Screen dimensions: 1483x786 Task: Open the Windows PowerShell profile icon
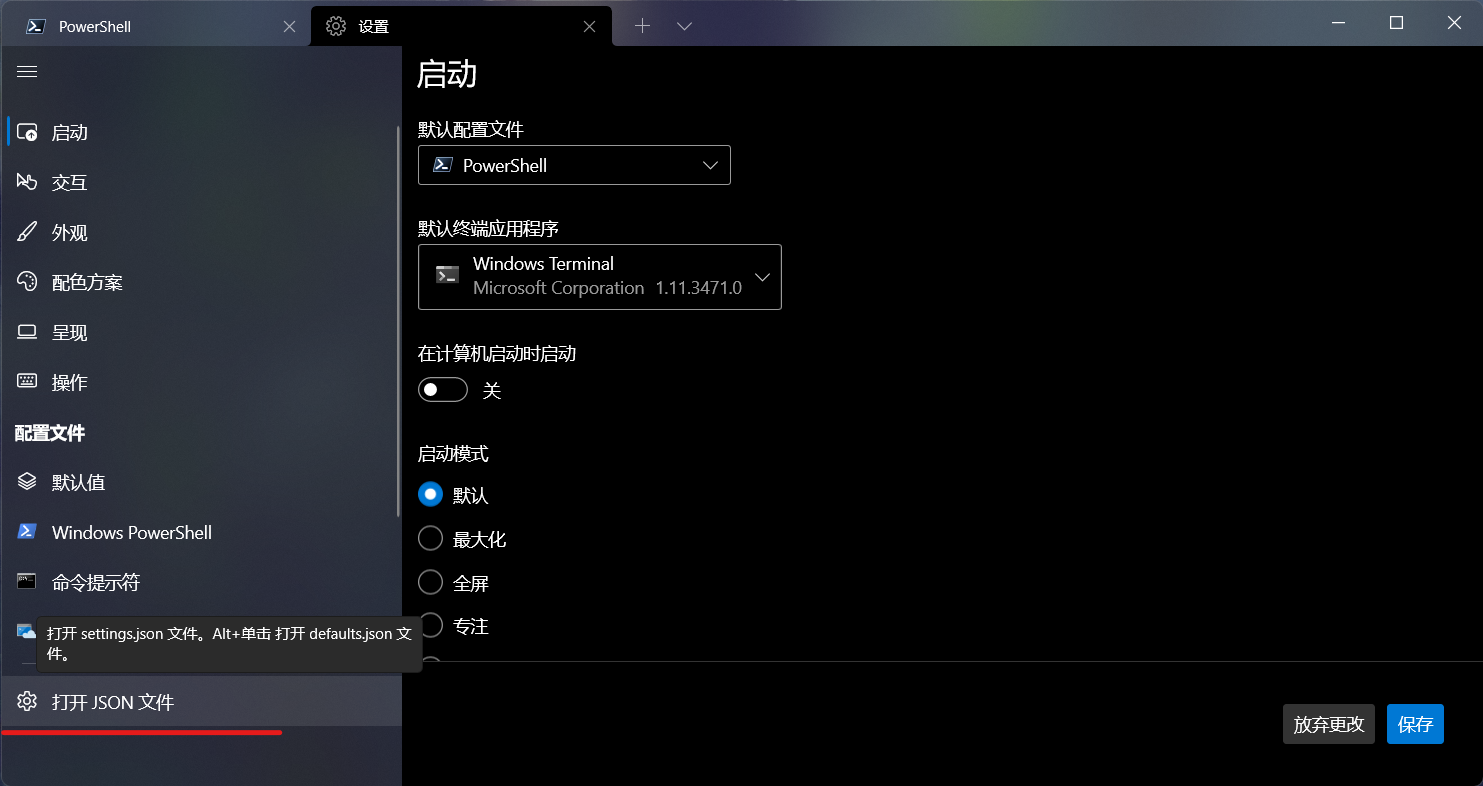(x=27, y=532)
